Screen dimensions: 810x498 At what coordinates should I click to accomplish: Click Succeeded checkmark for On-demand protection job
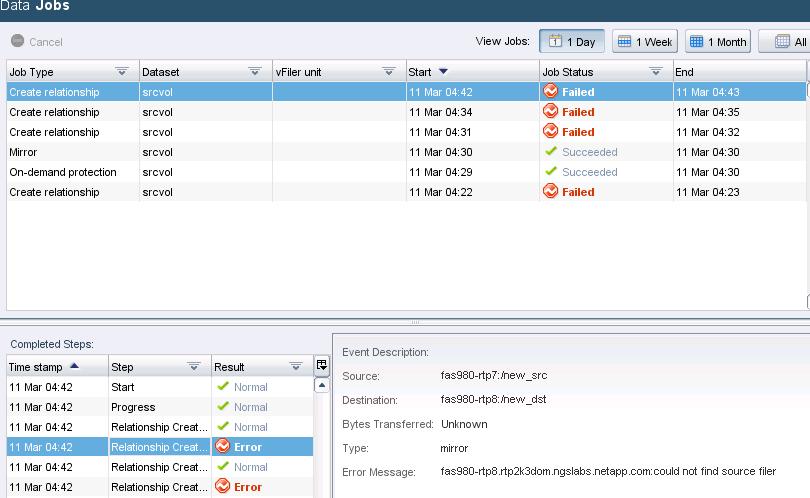551,171
